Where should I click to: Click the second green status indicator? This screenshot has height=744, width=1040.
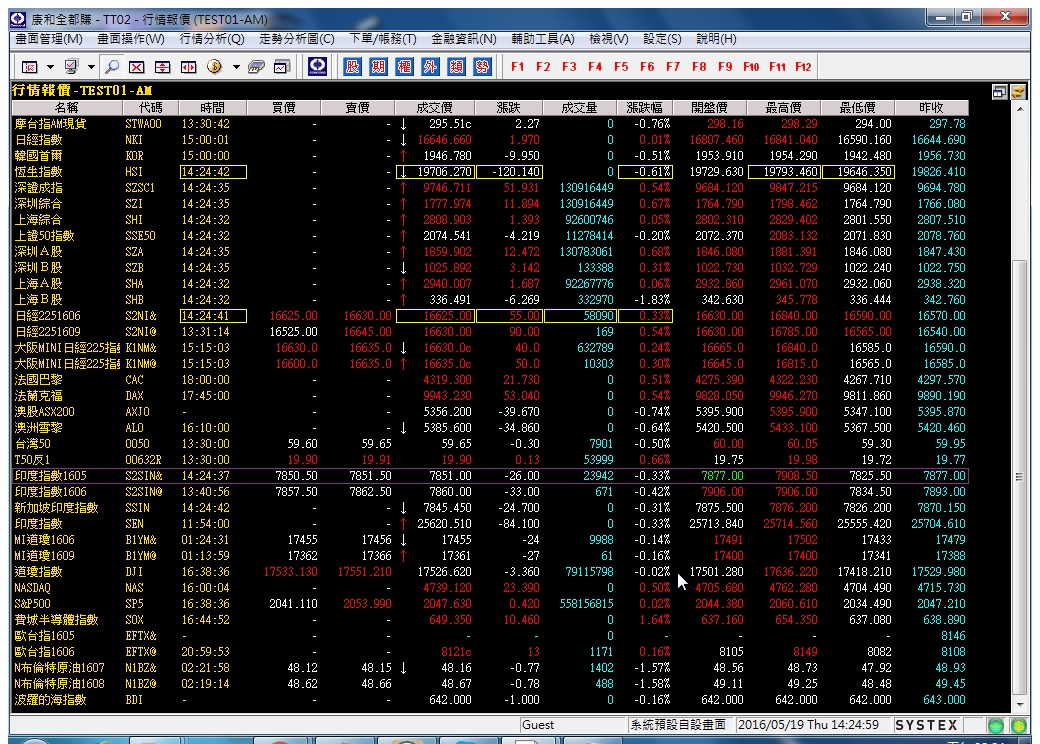[x=1019, y=725]
